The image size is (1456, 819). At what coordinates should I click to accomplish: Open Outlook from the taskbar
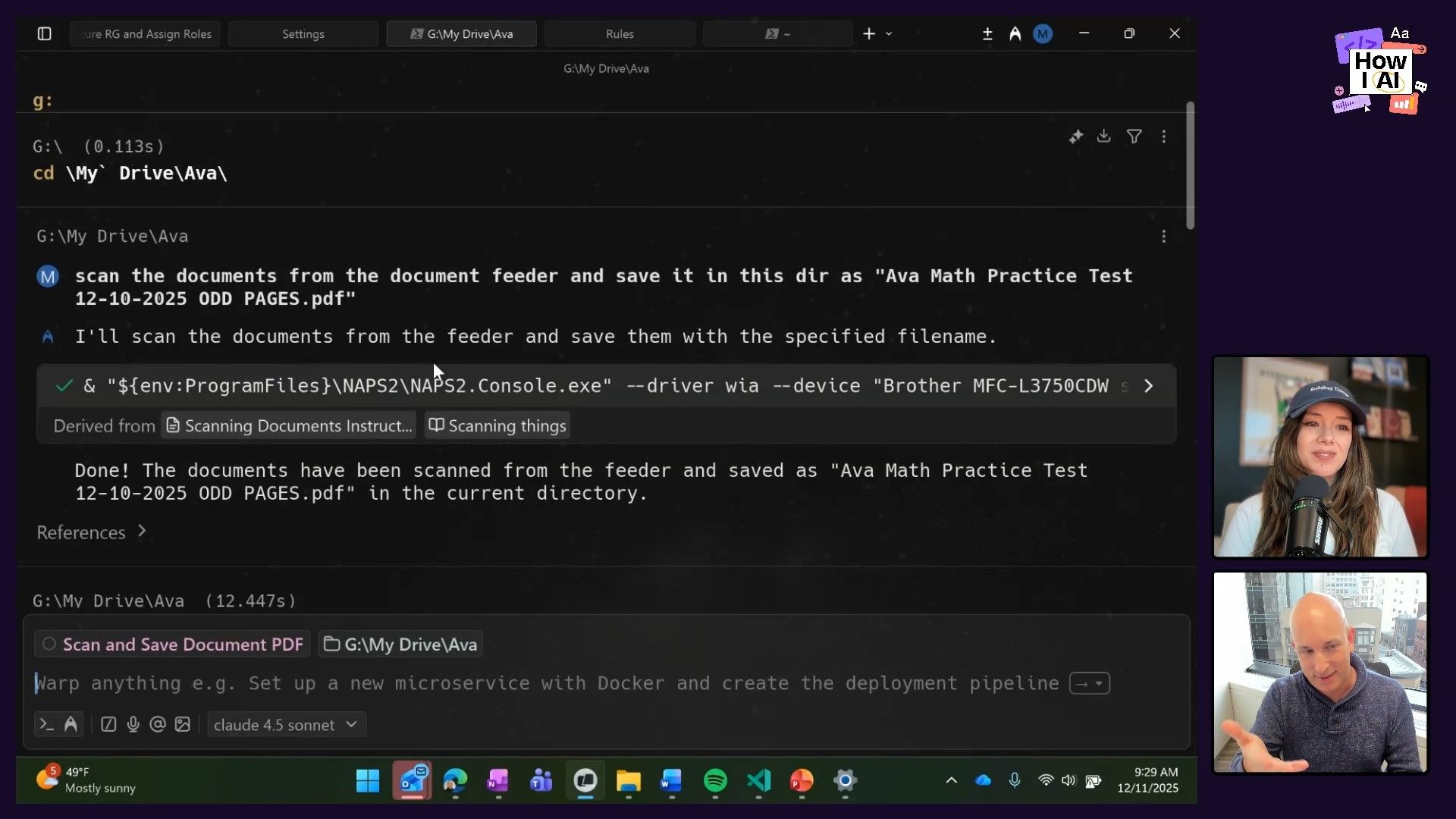tap(412, 780)
